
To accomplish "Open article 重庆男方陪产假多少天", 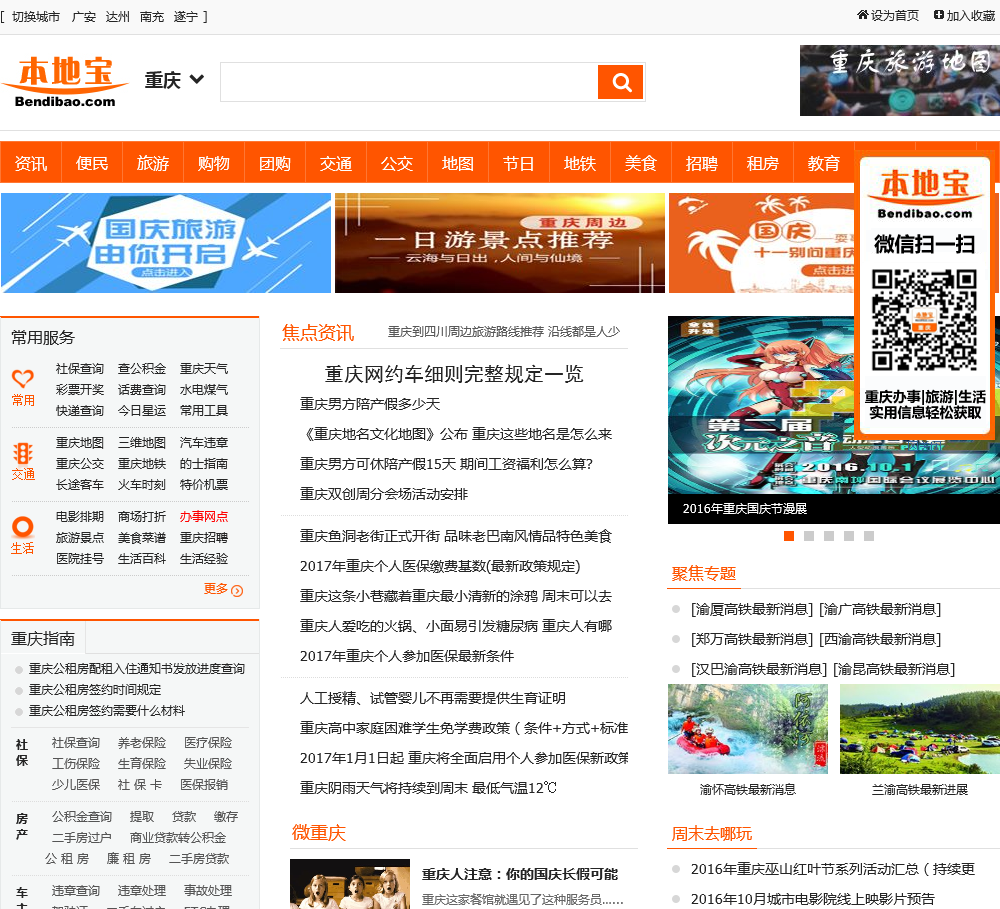I will click(x=370, y=404).
